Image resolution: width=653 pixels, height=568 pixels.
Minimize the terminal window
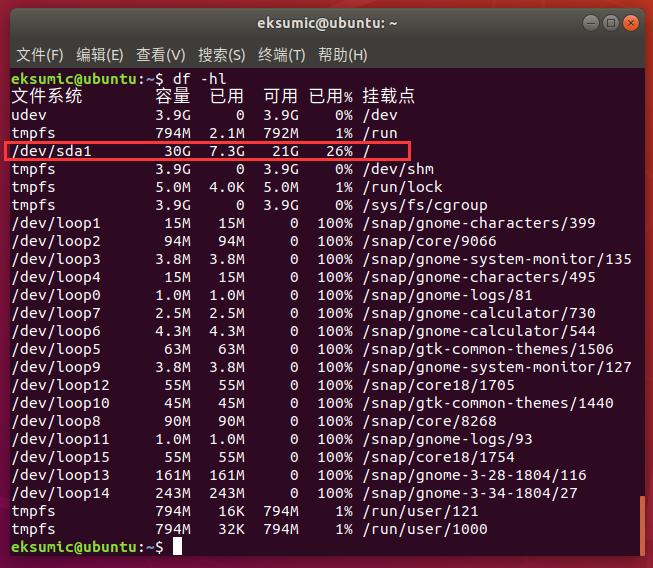coord(584,22)
